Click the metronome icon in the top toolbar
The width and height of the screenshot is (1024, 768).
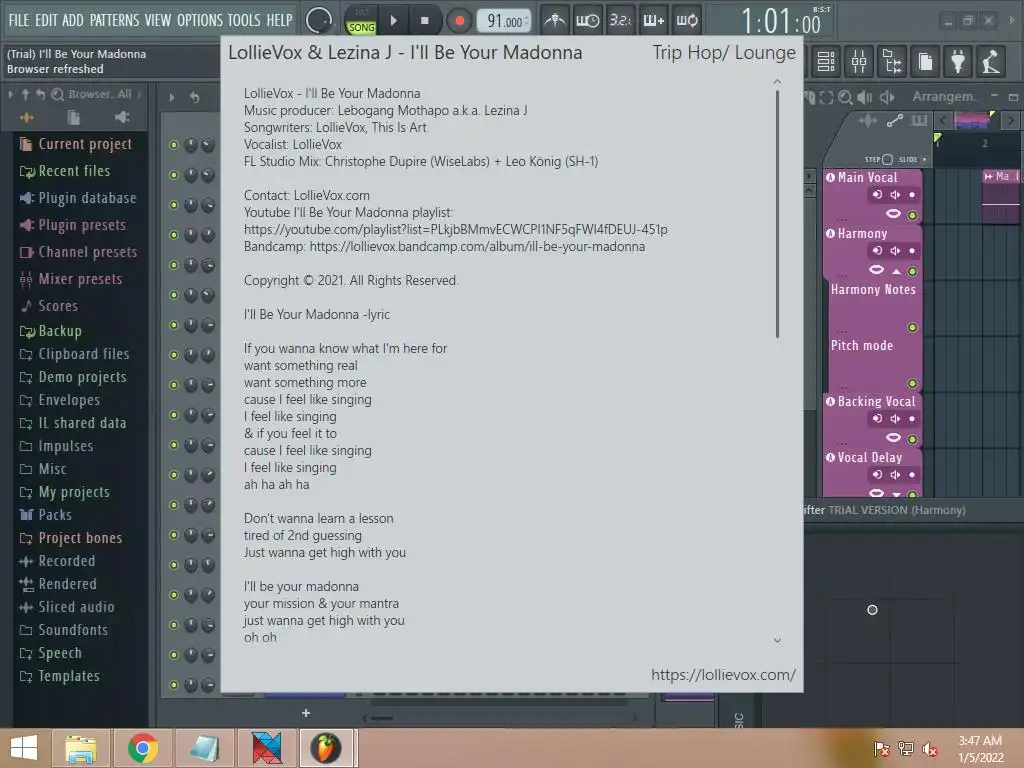554,21
